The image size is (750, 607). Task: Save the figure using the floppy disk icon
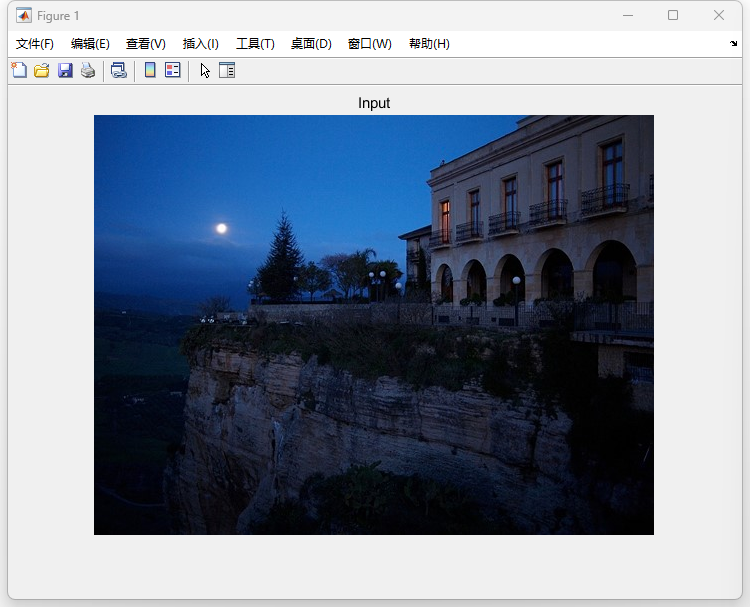pos(65,70)
